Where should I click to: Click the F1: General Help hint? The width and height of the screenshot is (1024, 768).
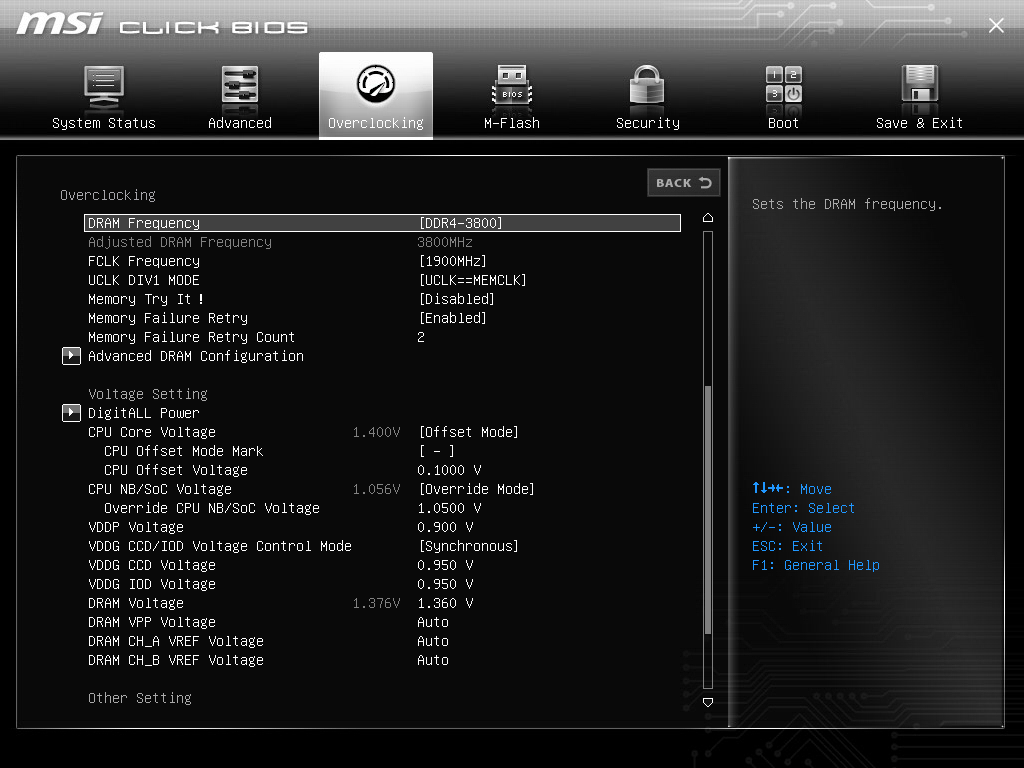pos(816,565)
